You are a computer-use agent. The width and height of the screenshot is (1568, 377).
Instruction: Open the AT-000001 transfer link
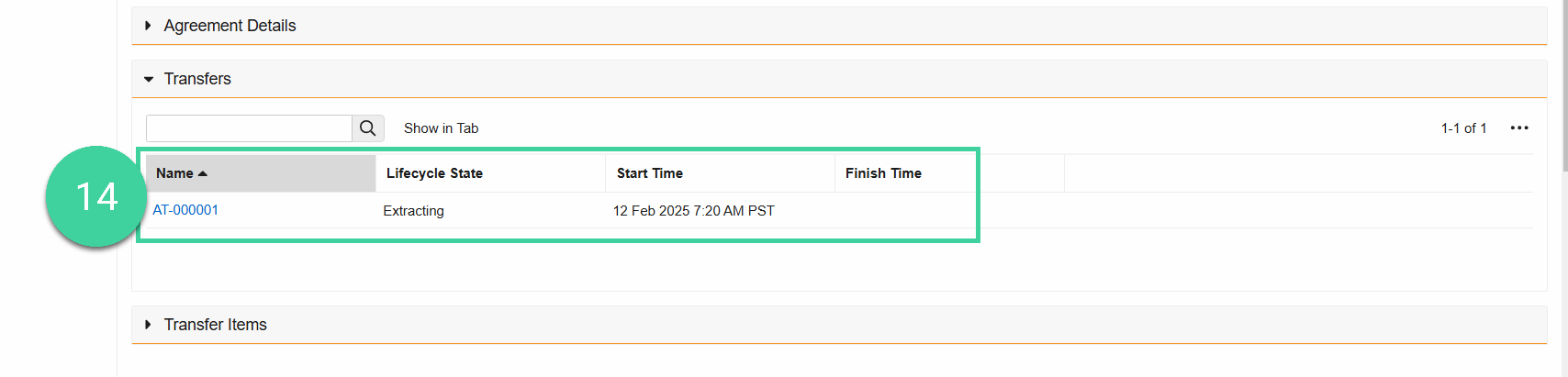coord(185,210)
